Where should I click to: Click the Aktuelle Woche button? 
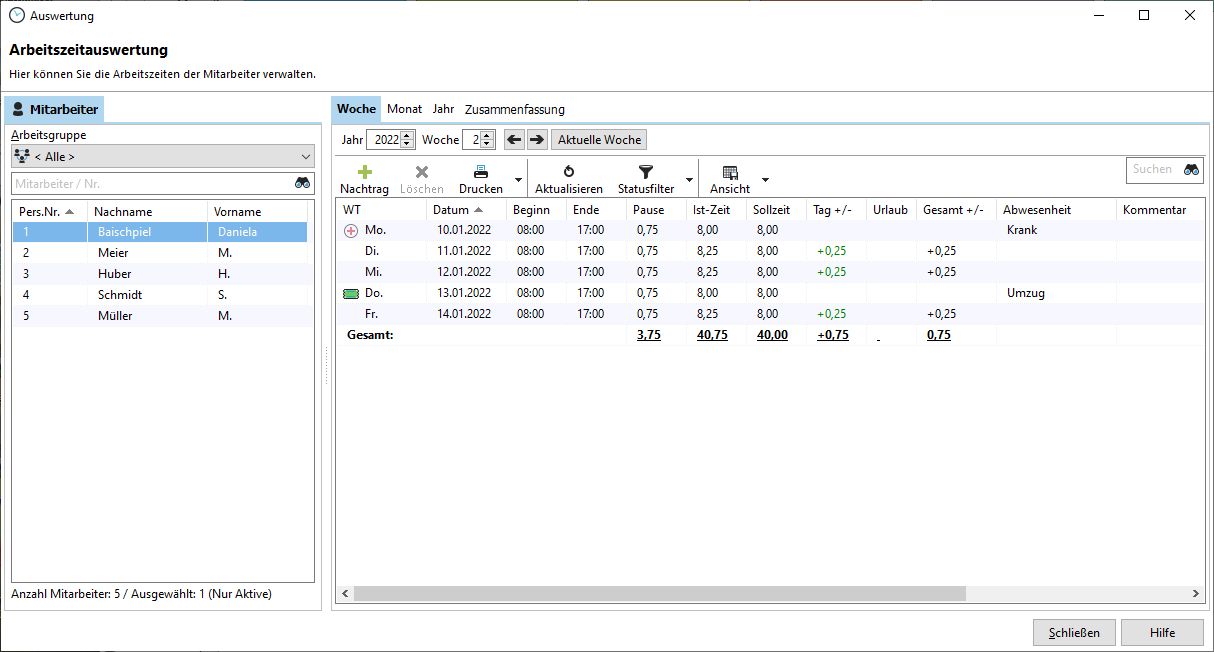[599, 140]
